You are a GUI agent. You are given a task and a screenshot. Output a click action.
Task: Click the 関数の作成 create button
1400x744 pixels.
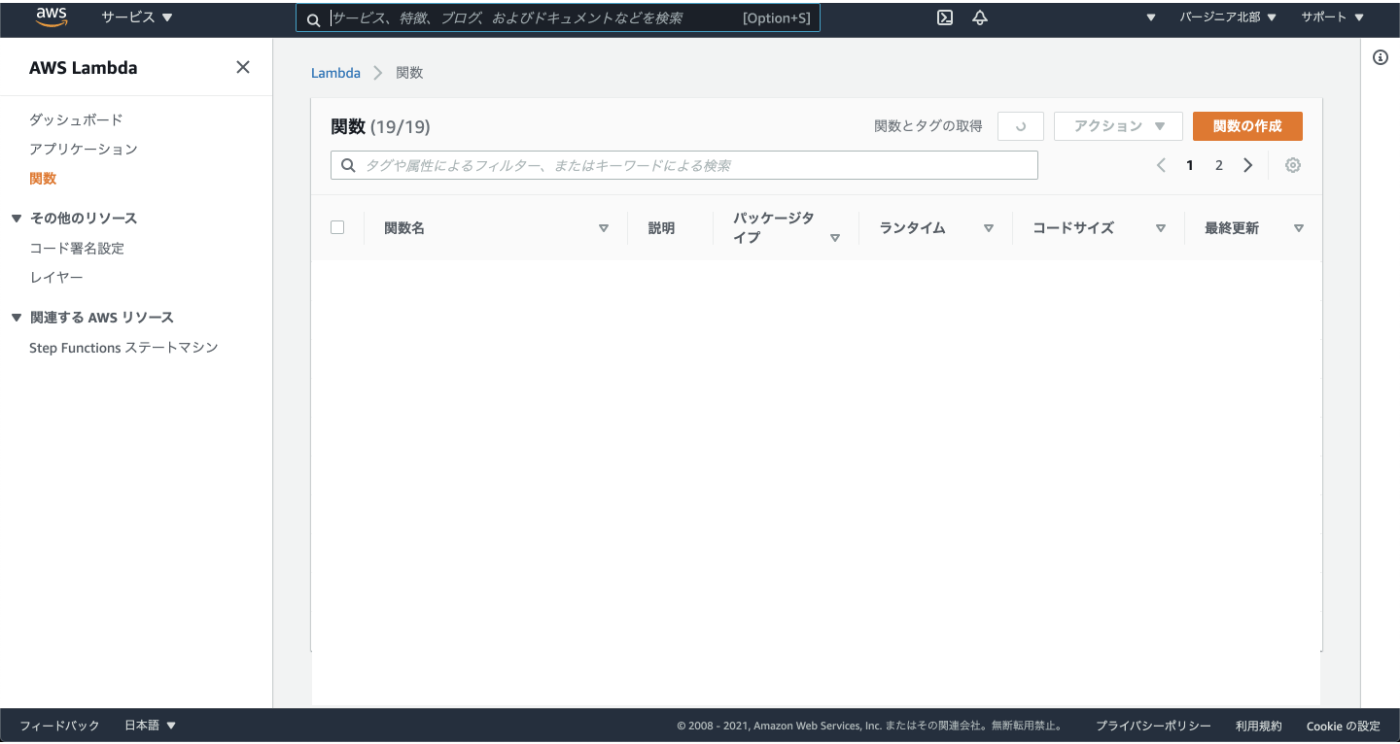[x=1247, y=126]
